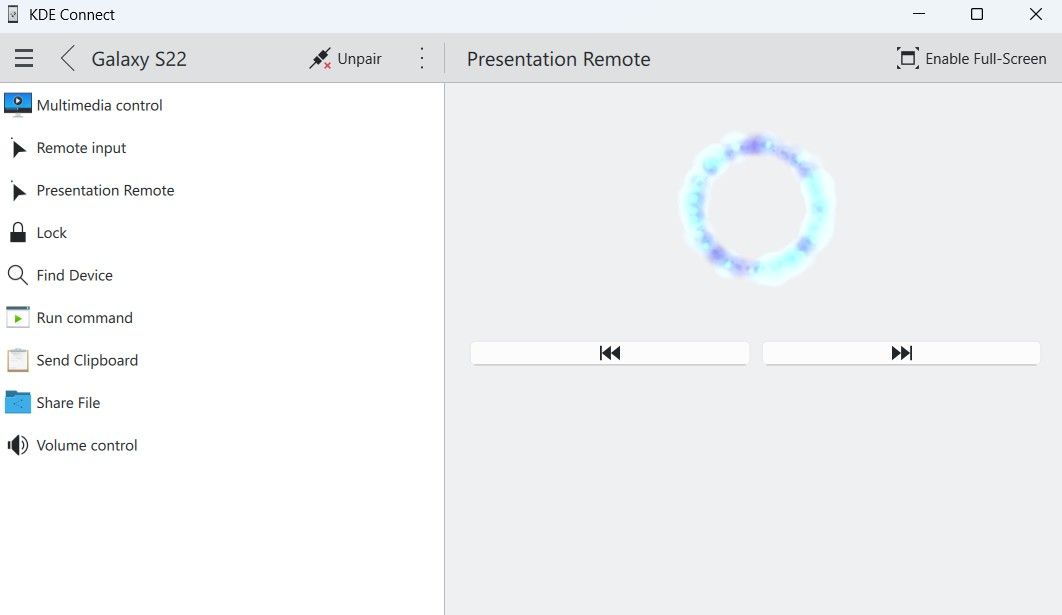Click the Share File folder icon
Screen dimensions: 1062x615
pos(18,402)
